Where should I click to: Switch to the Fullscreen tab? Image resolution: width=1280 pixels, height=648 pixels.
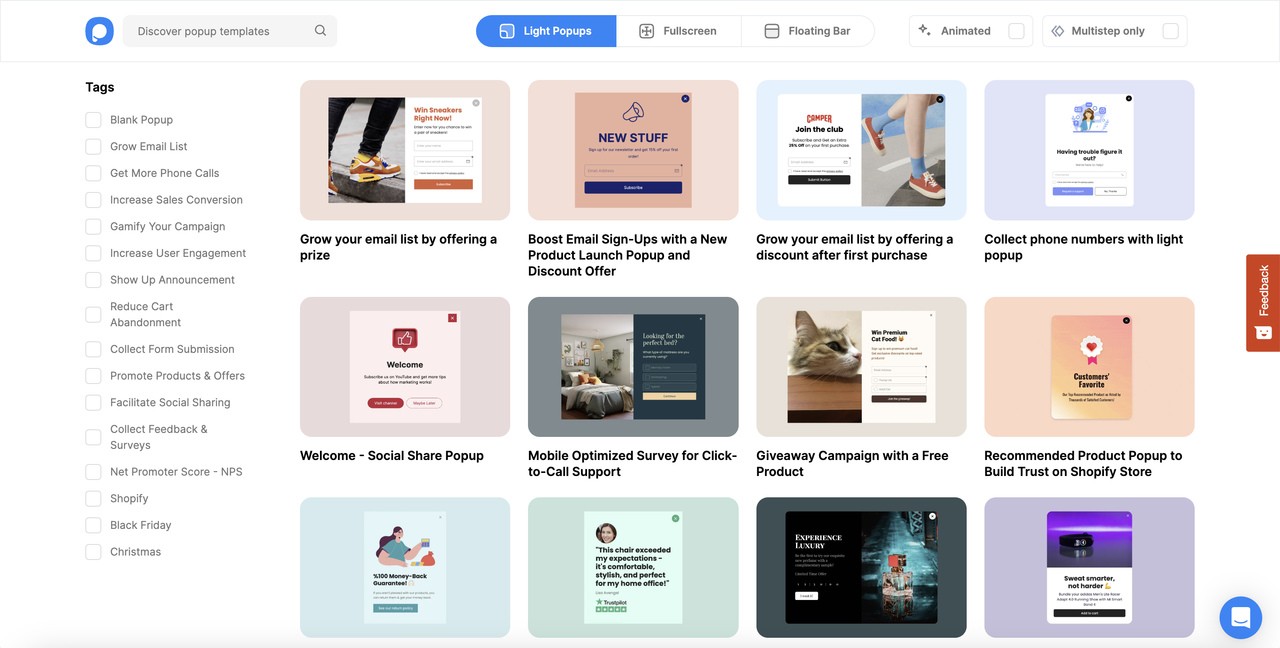click(x=678, y=31)
